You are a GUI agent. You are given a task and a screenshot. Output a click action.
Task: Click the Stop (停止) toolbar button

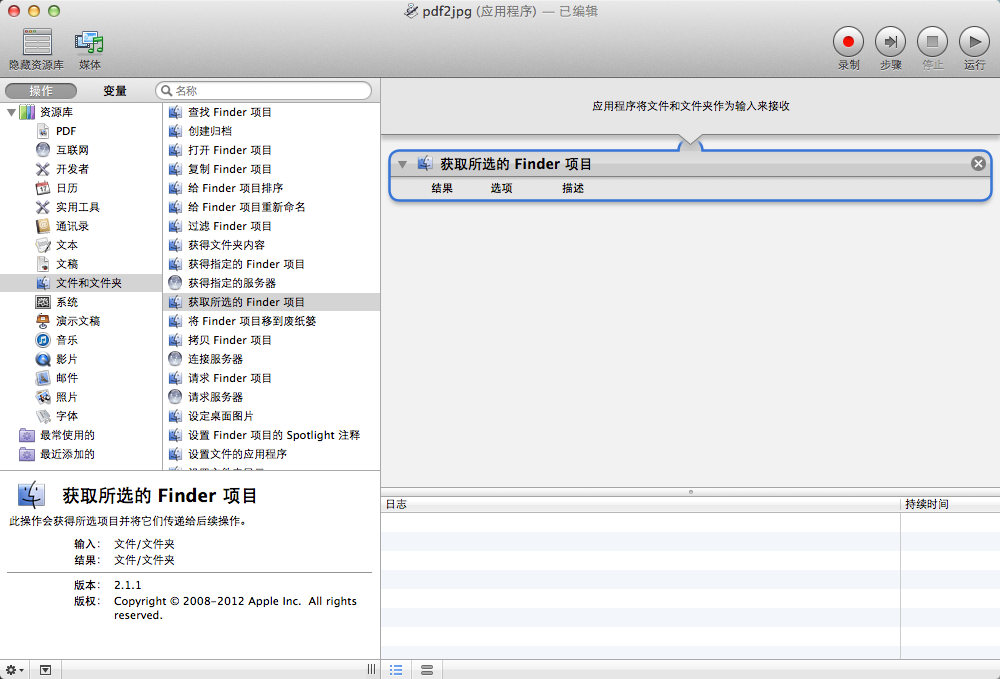click(x=932, y=42)
